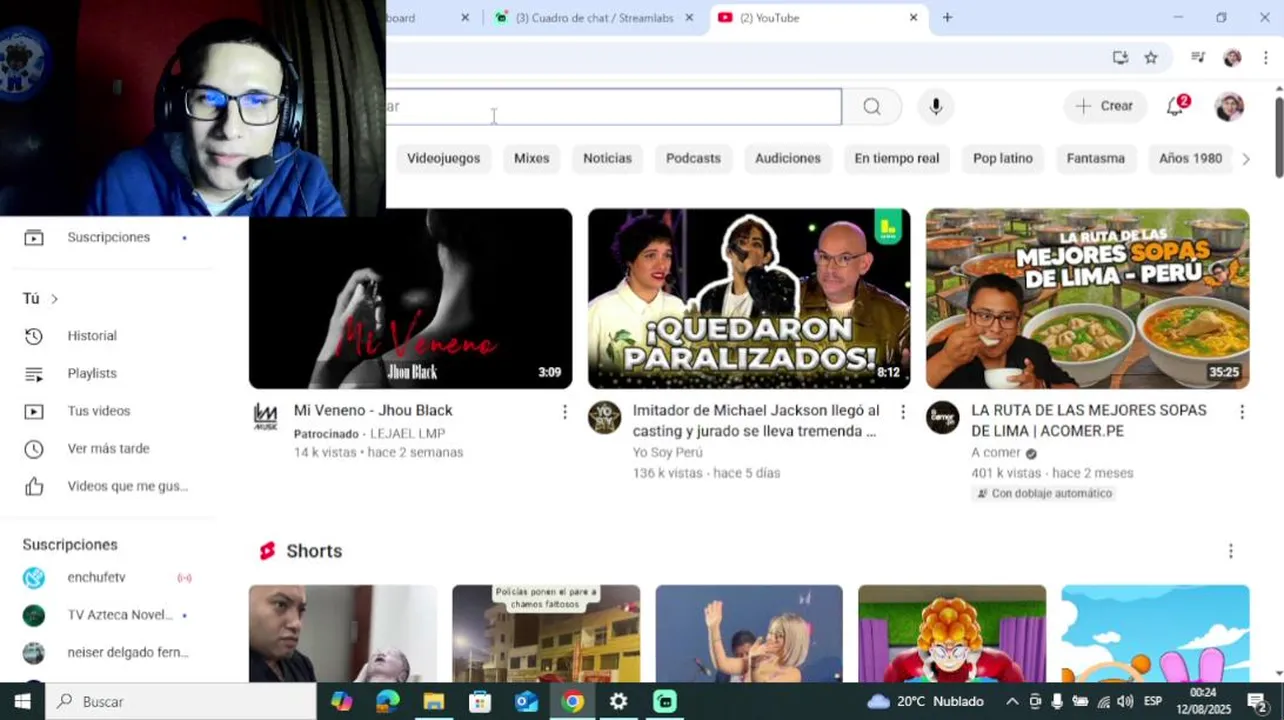Select the Años 1980 chip

pyautogui.click(x=1190, y=158)
